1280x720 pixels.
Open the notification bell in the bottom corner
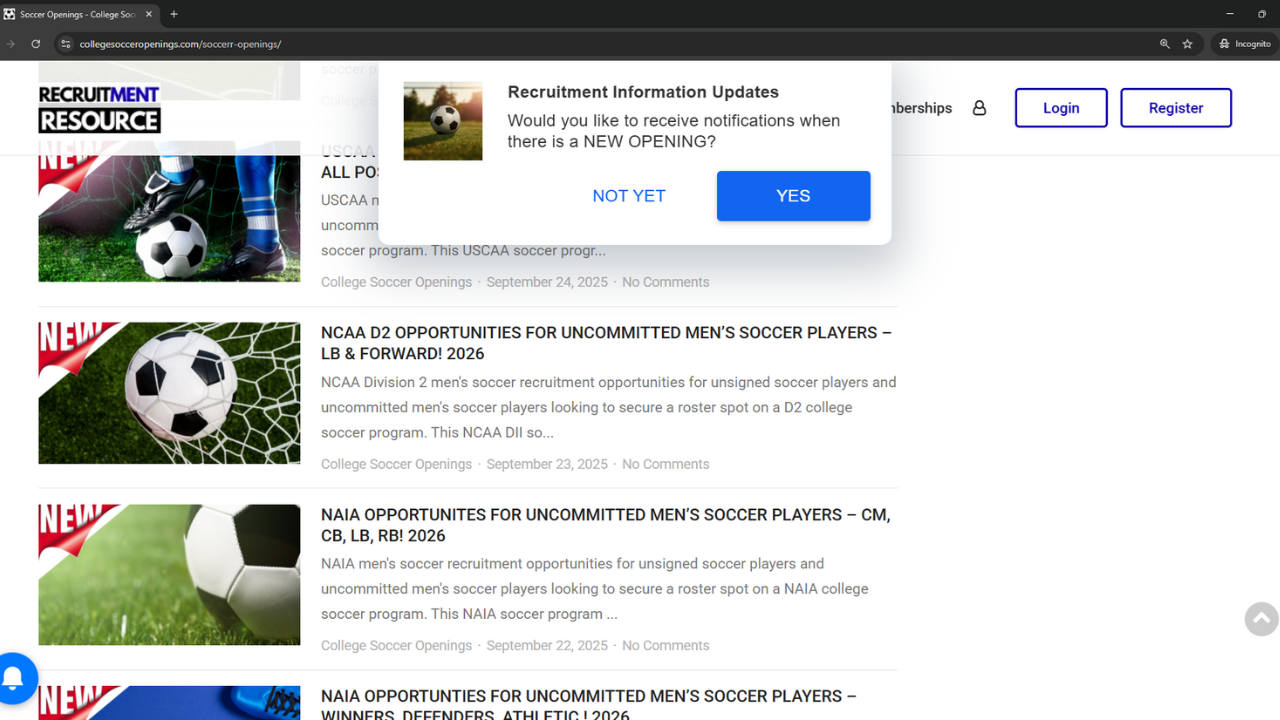click(x=14, y=678)
